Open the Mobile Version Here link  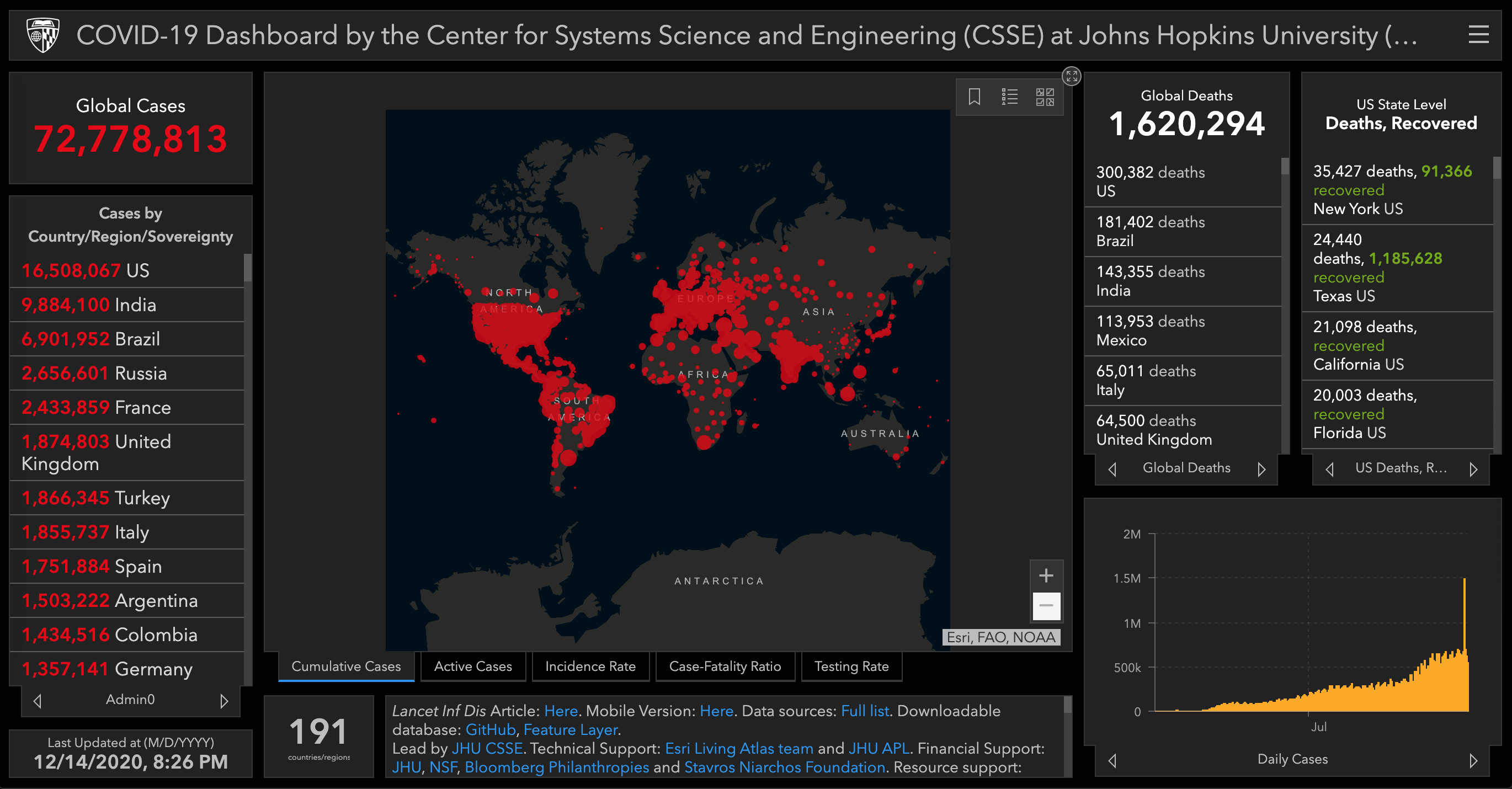coord(717,711)
